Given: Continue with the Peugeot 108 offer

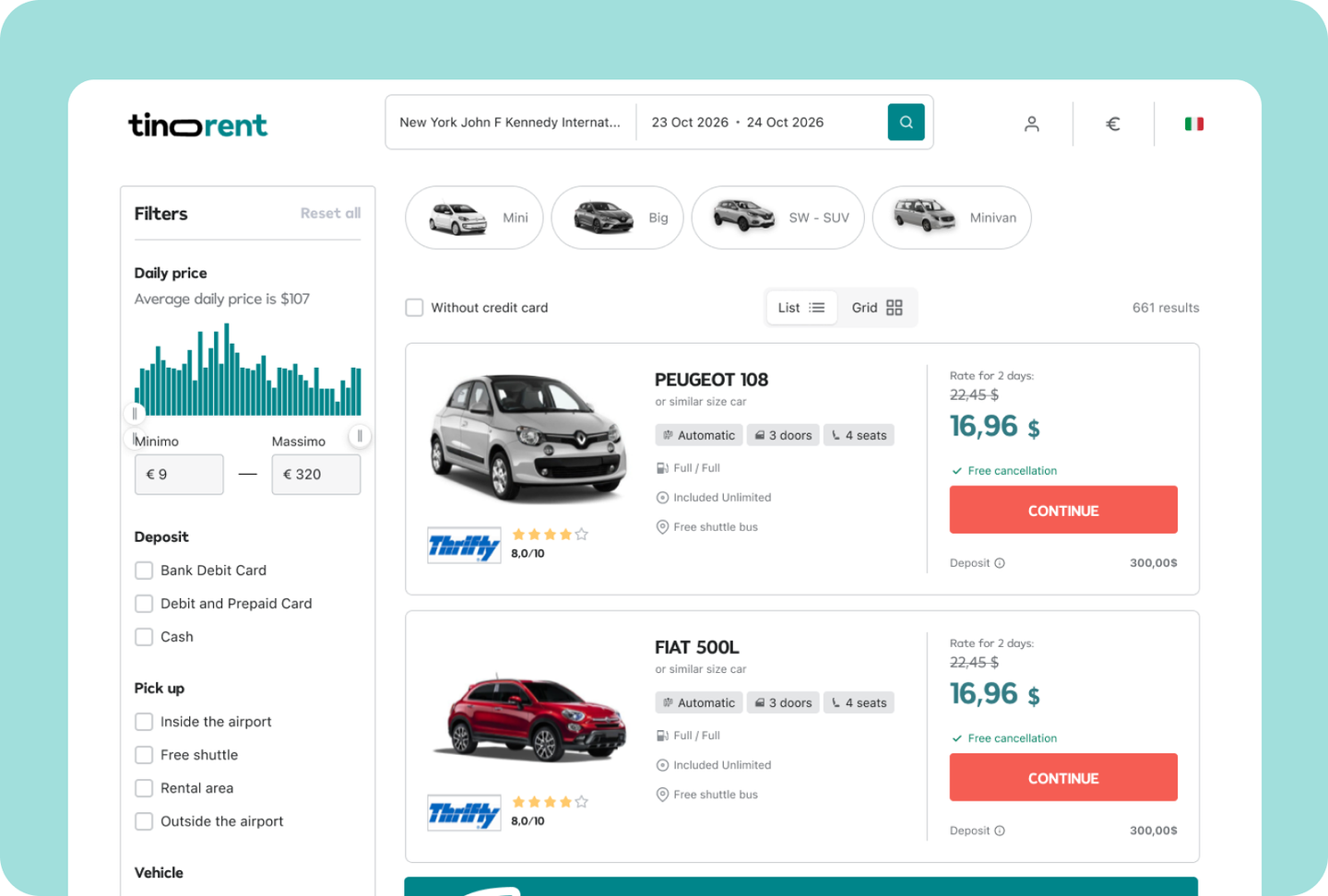Looking at the screenshot, I should tap(1063, 510).
